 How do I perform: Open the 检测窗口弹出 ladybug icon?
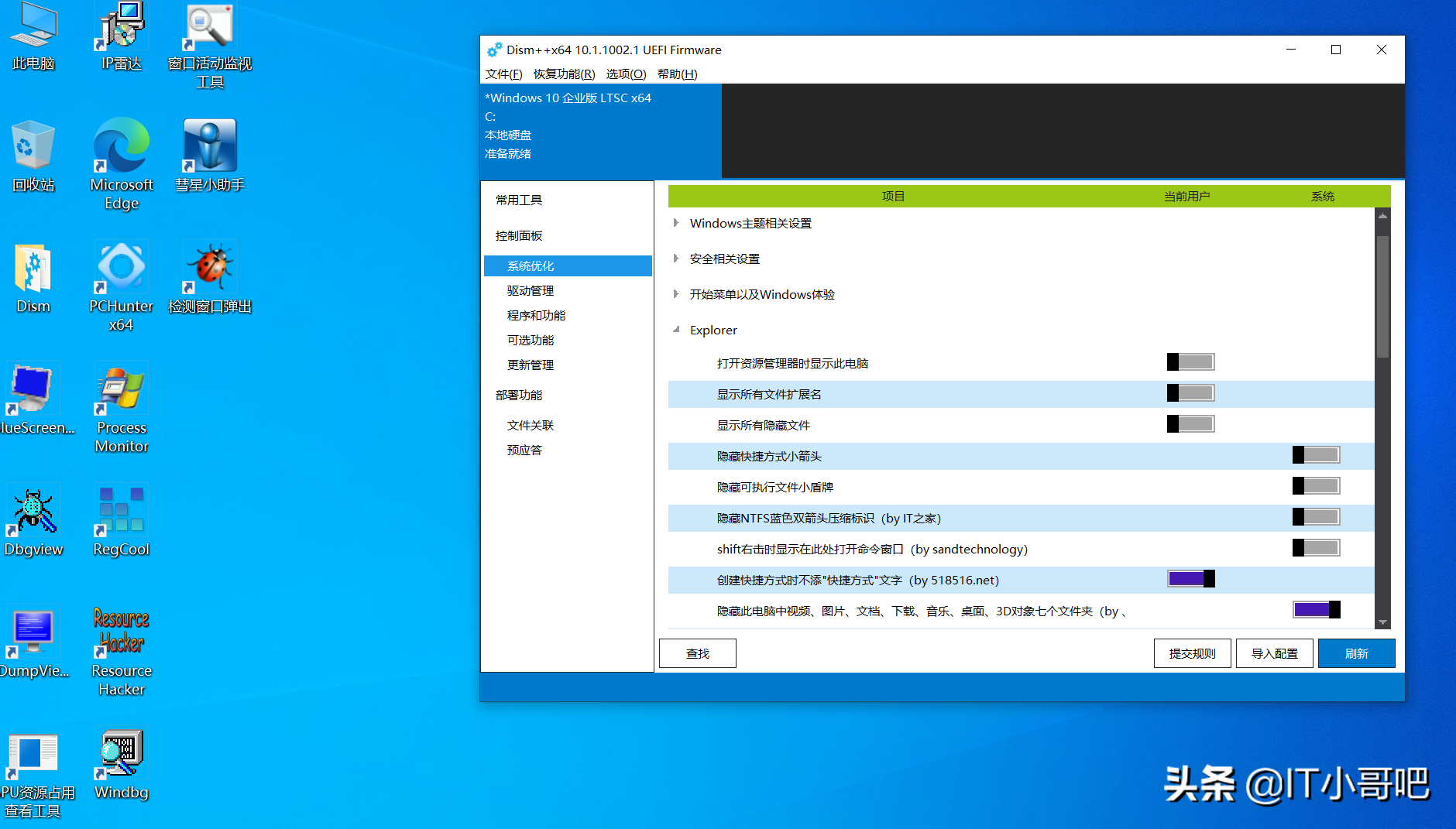click(x=210, y=278)
